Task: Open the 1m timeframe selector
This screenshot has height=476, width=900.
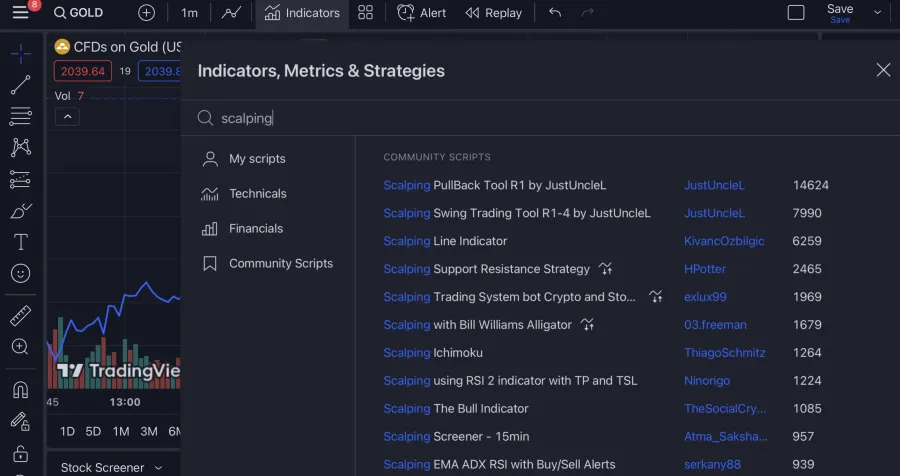Action: [189, 13]
